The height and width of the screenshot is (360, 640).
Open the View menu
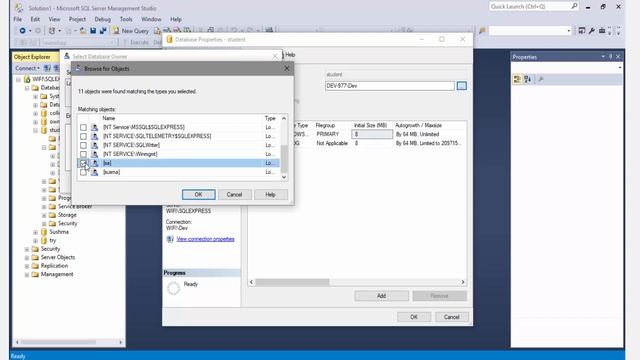(x=54, y=19)
